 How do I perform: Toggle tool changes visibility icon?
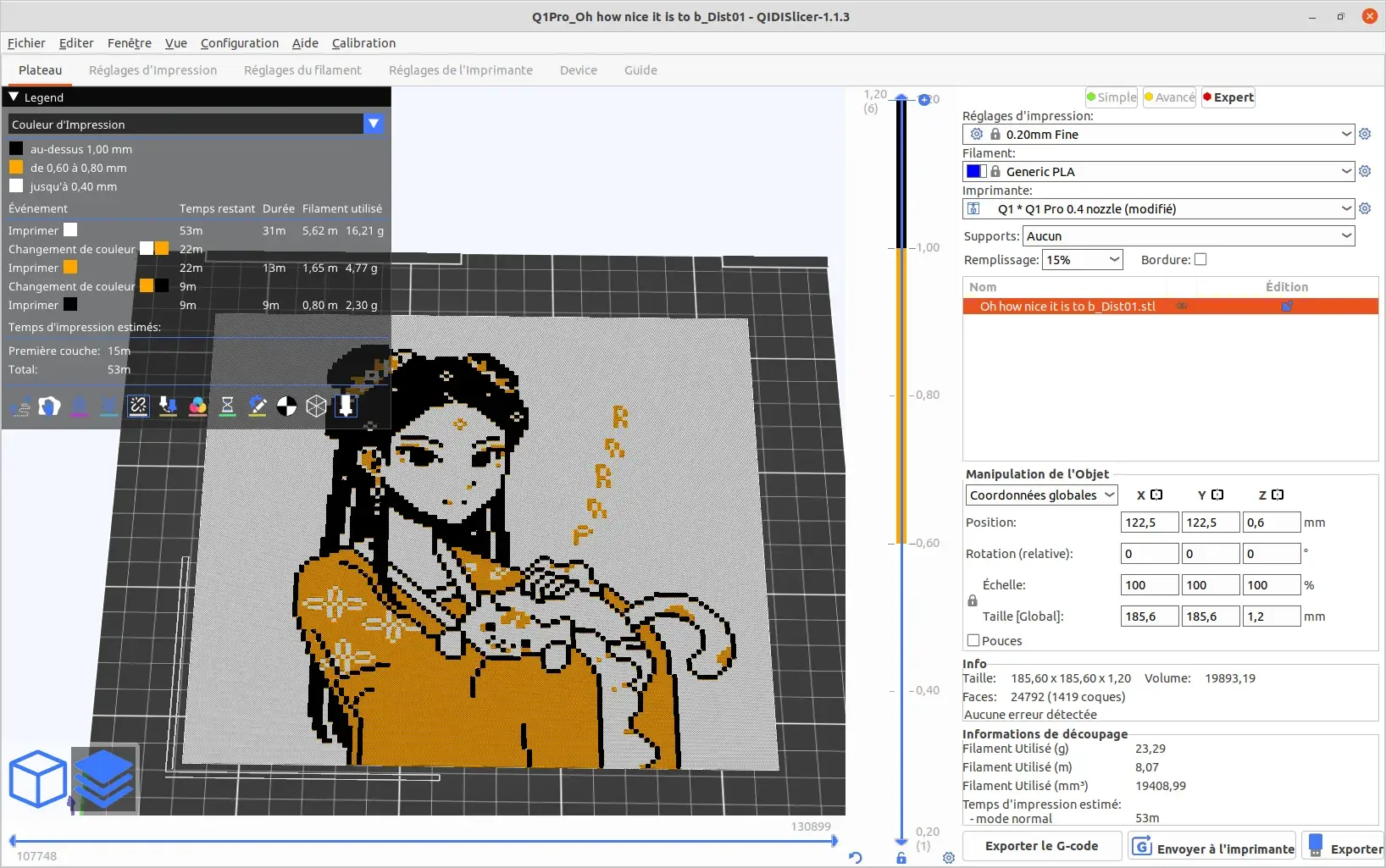[x=169, y=407]
